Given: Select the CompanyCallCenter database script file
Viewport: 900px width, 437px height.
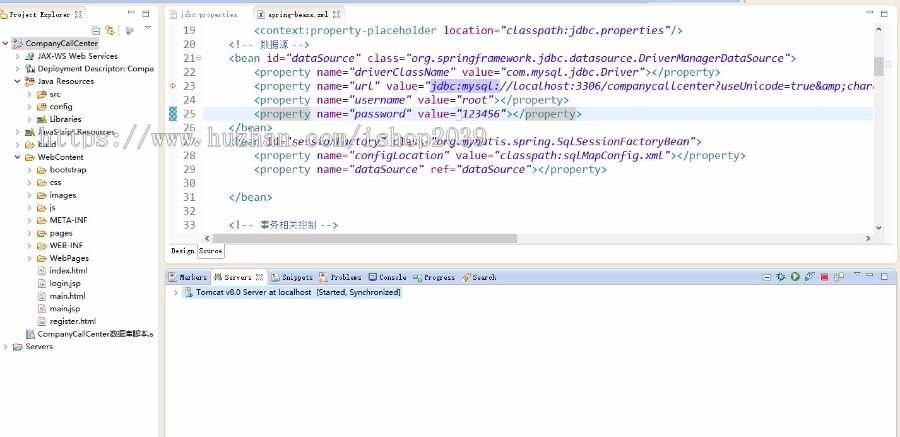Looking at the screenshot, I should [90, 334].
